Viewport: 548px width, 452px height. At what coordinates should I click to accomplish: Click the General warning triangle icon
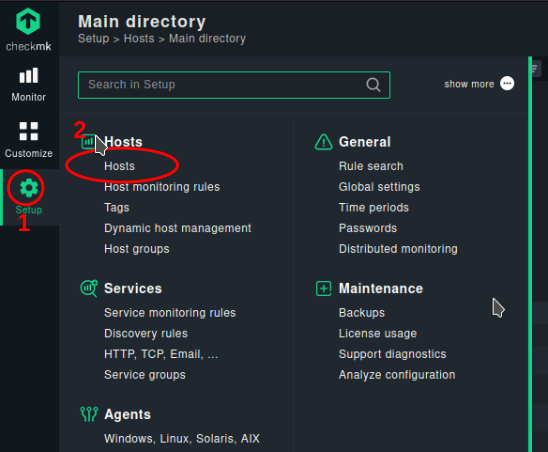point(323,142)
